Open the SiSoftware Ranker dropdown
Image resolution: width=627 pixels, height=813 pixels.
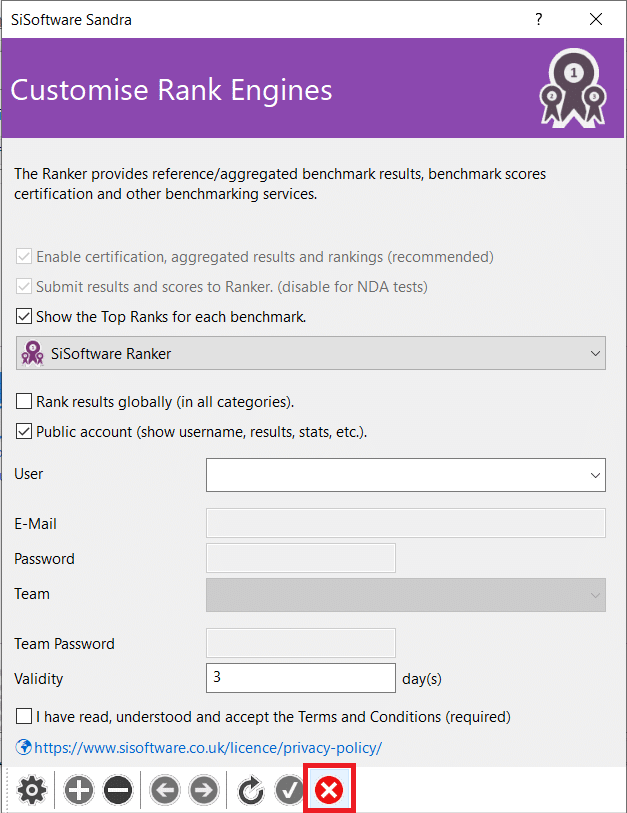coord(311,353)
